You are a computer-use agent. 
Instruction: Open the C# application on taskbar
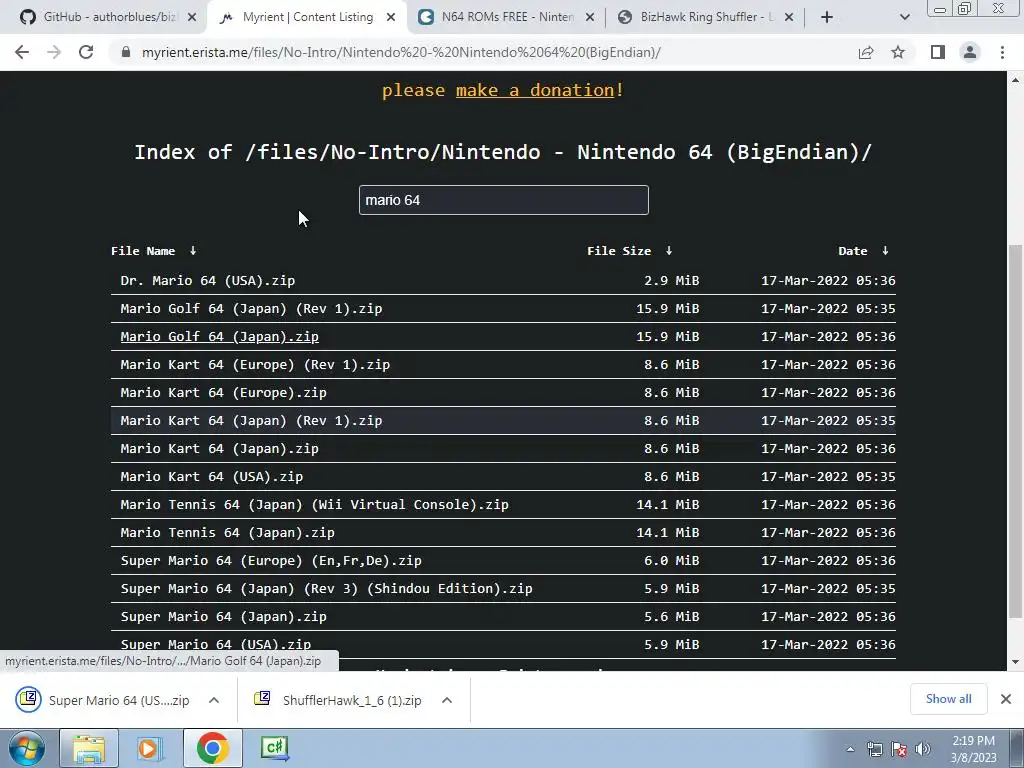(274, 748)
